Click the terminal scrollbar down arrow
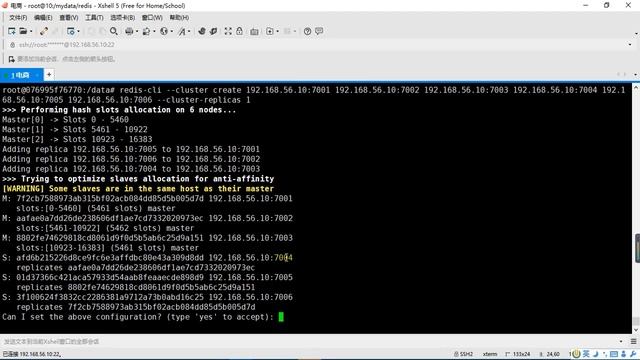640x360 pixels. 636,330
